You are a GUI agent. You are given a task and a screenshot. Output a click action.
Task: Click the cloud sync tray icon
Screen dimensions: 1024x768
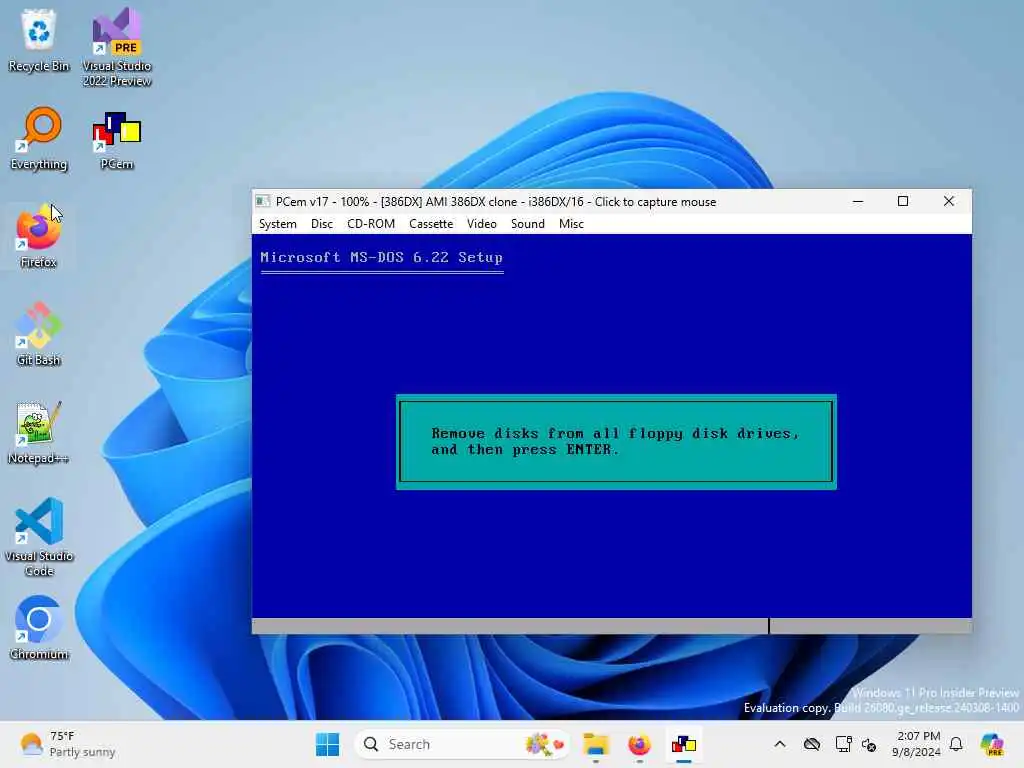pyautogui.click(x=812, y=744)
